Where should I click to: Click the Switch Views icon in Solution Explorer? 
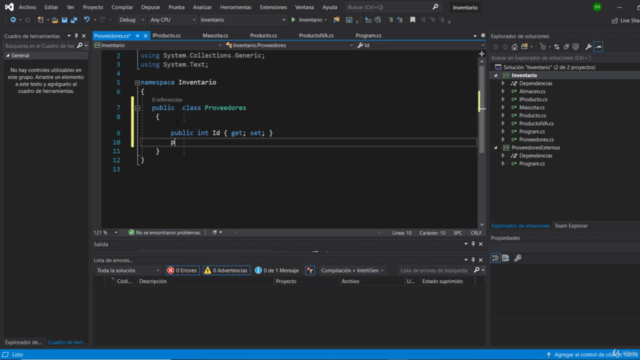524,47
